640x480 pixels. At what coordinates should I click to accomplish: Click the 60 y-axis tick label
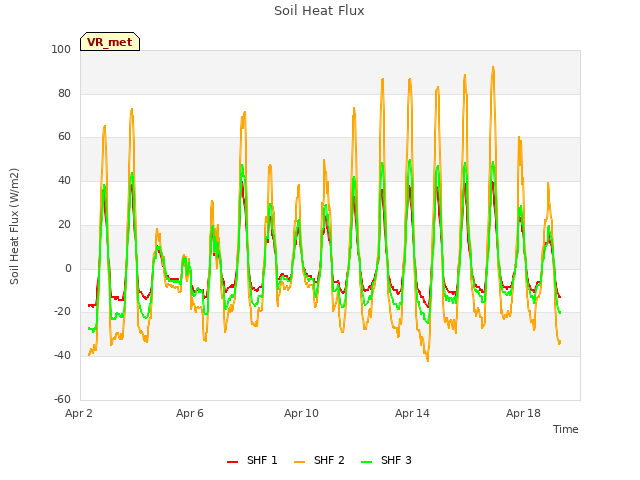[64, 137]
